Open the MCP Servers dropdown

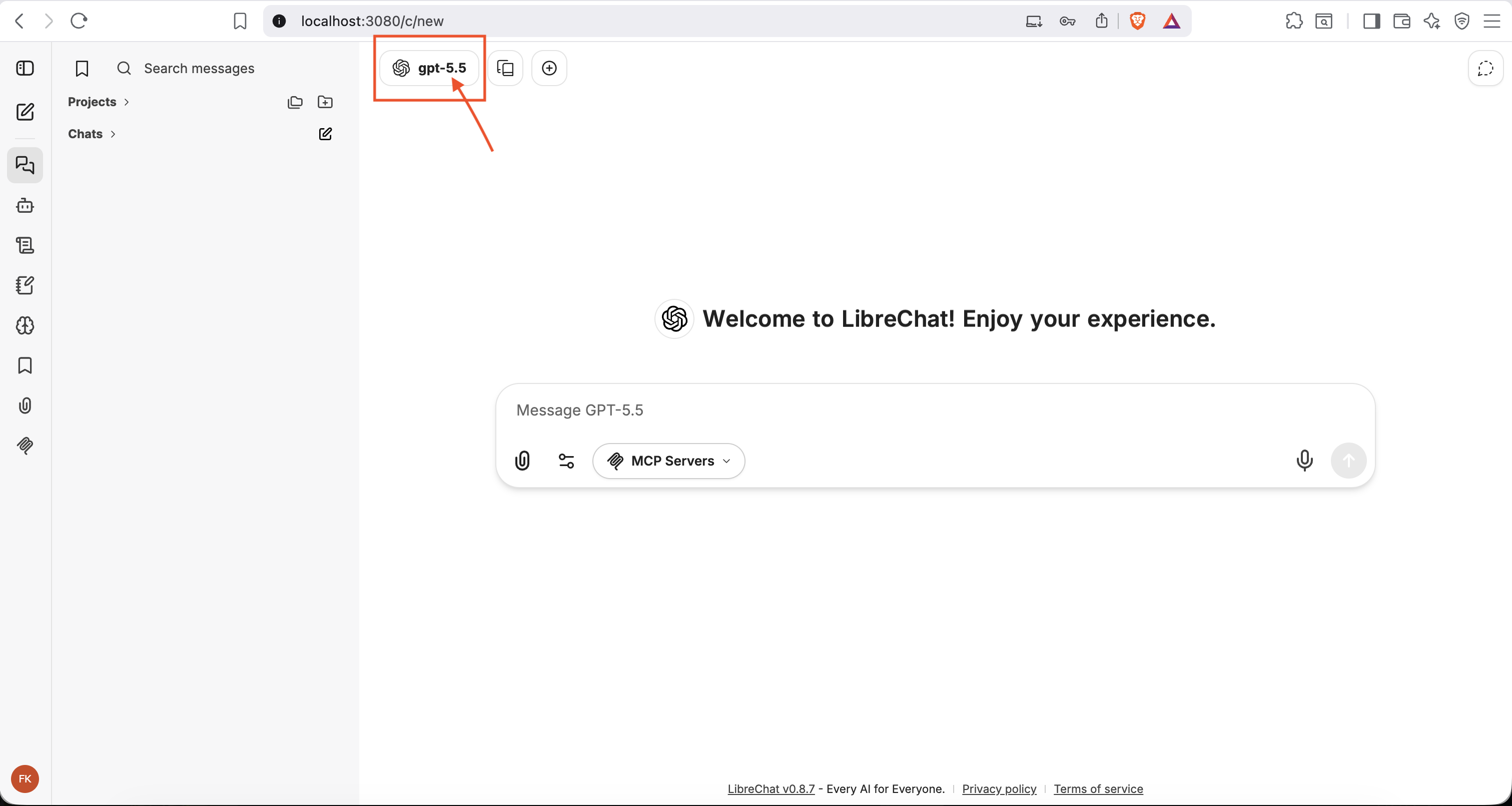pos(668,461)
